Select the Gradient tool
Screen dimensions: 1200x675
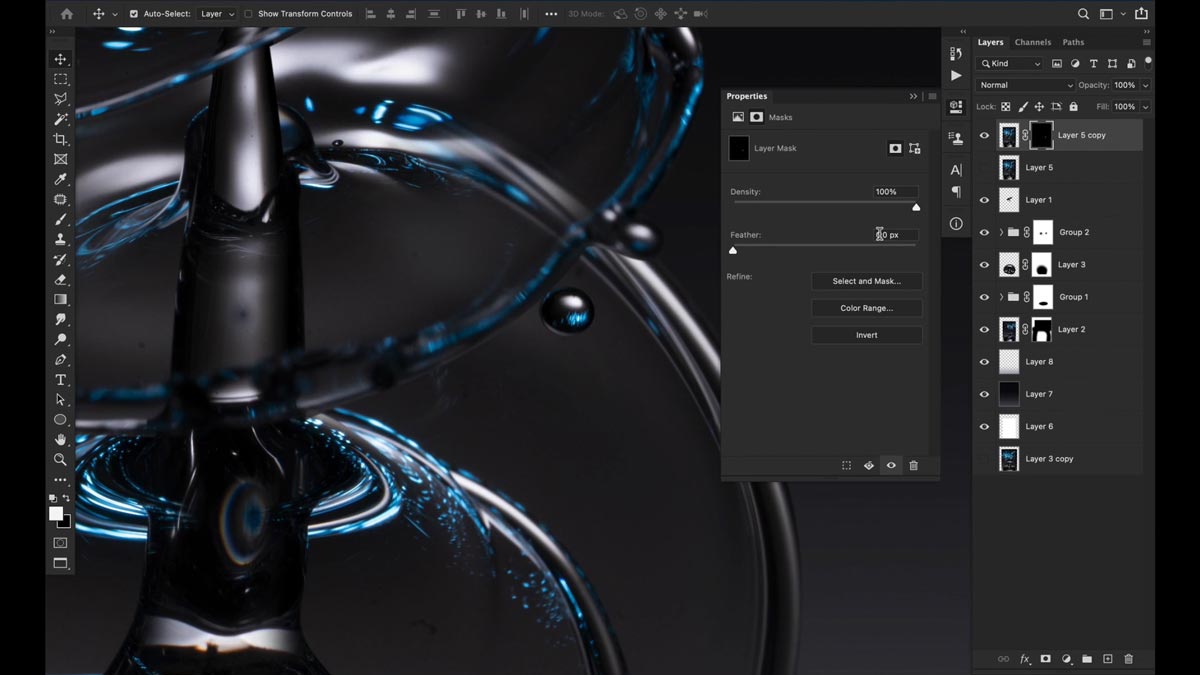tap(61, 299)
